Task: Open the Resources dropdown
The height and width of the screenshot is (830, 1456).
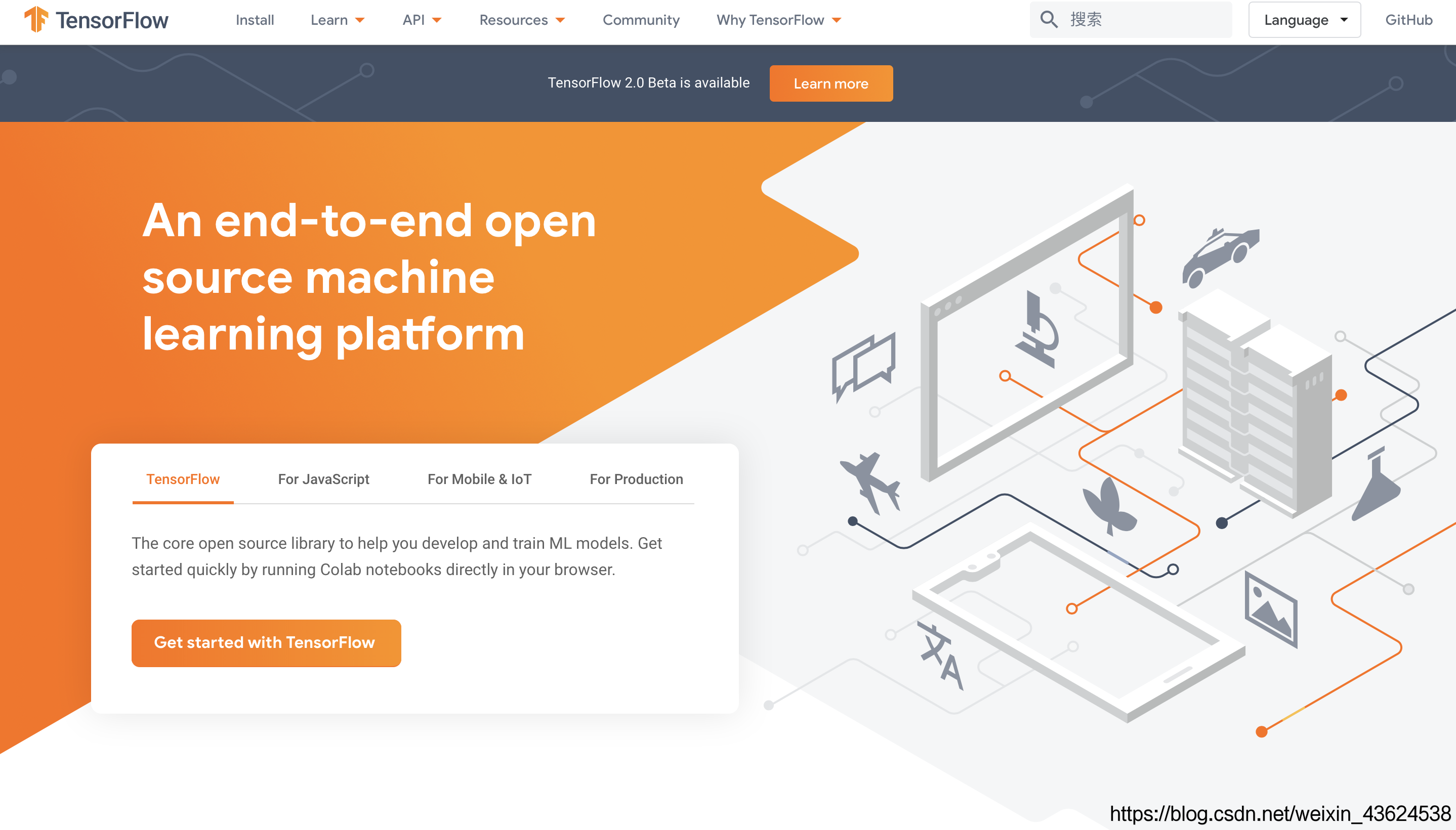Action: (x=521, y=20)
